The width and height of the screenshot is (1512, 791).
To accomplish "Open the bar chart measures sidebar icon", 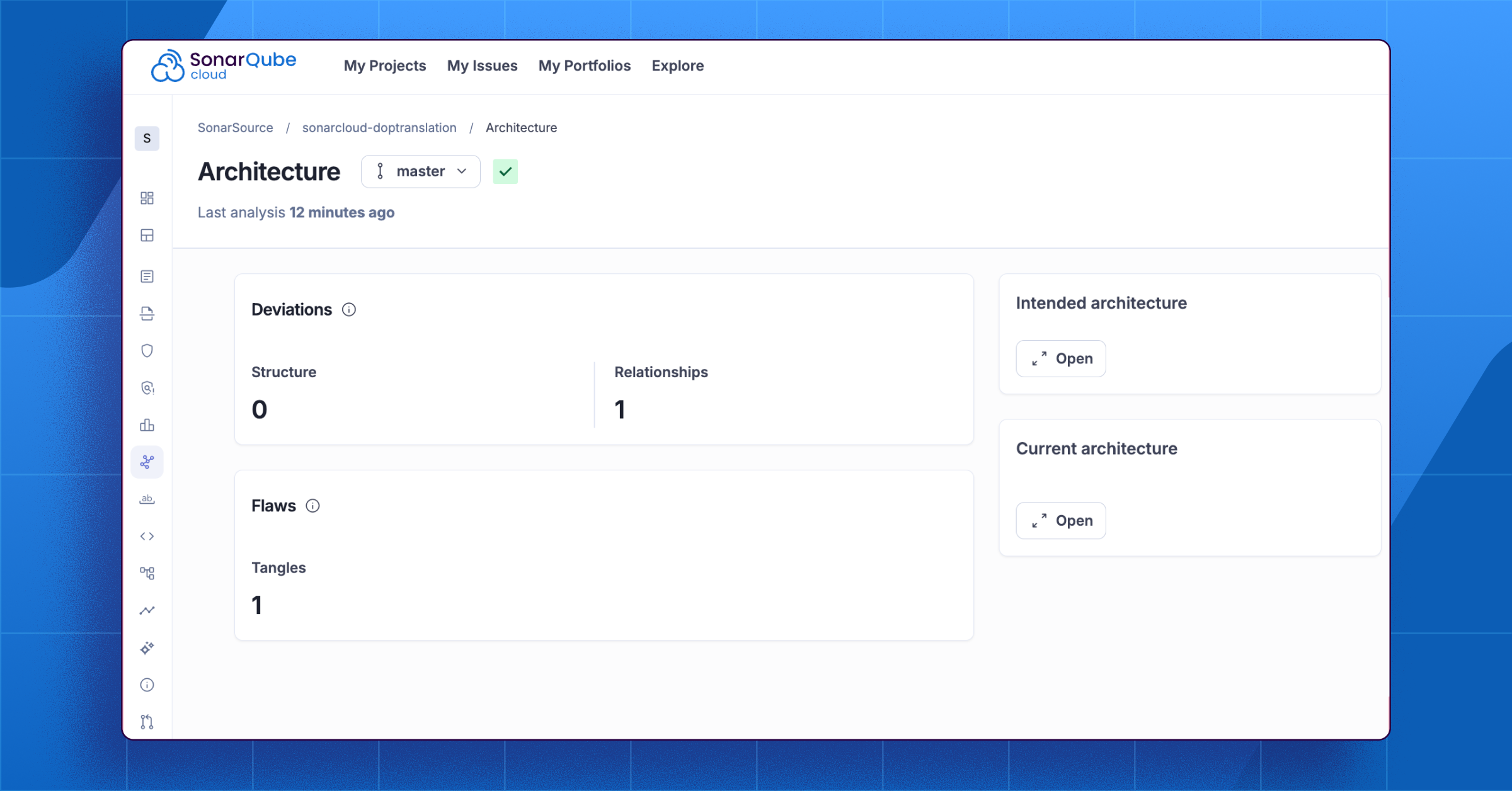I will click(147, 425).
